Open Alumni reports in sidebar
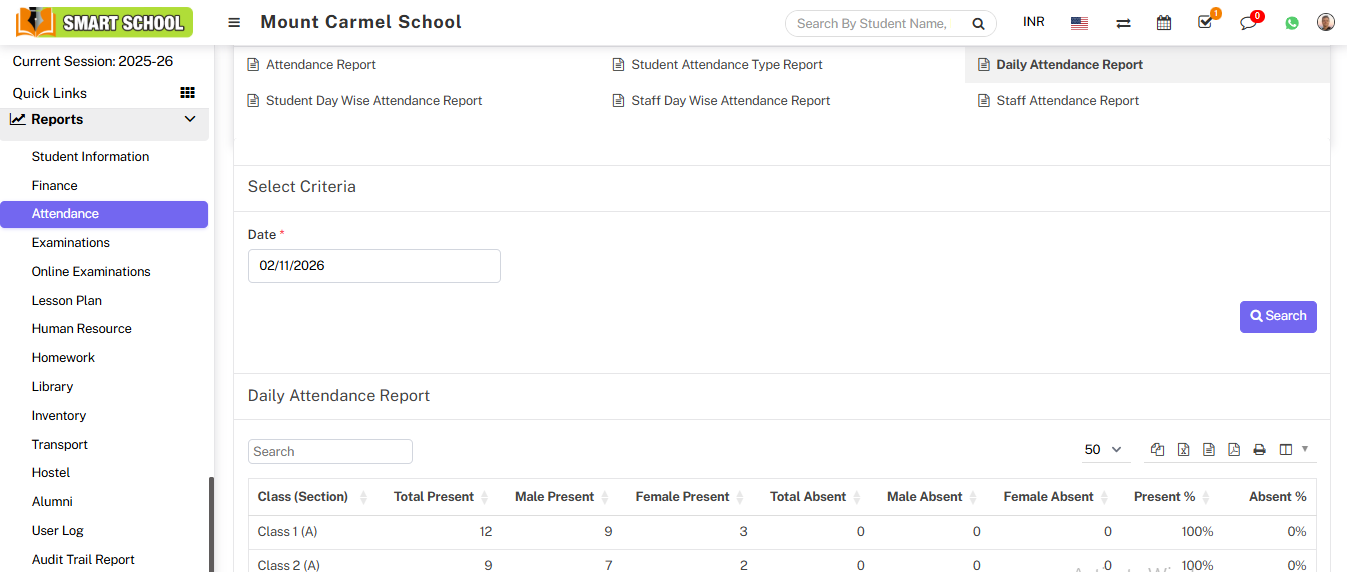 52,502
